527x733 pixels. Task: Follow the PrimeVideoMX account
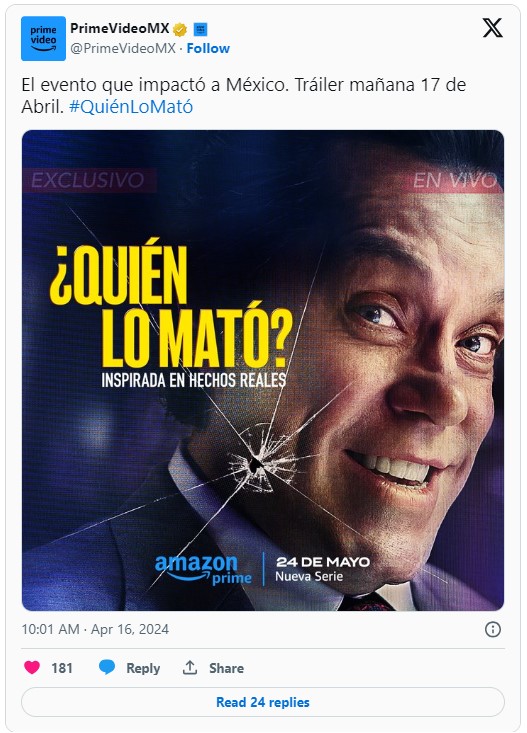click(x=208, y=48)
